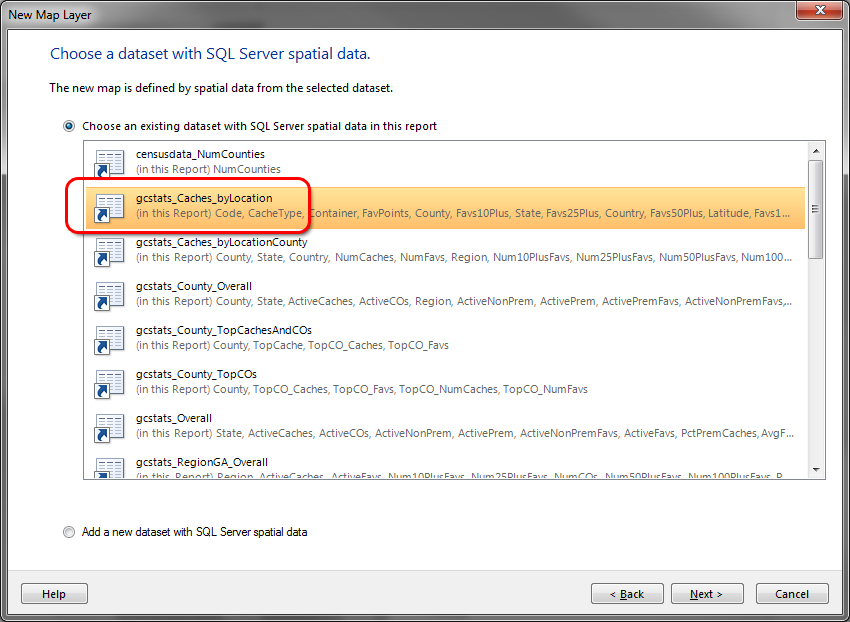Click the dataset list scrollbar thumb

click(x=815, y=209)
